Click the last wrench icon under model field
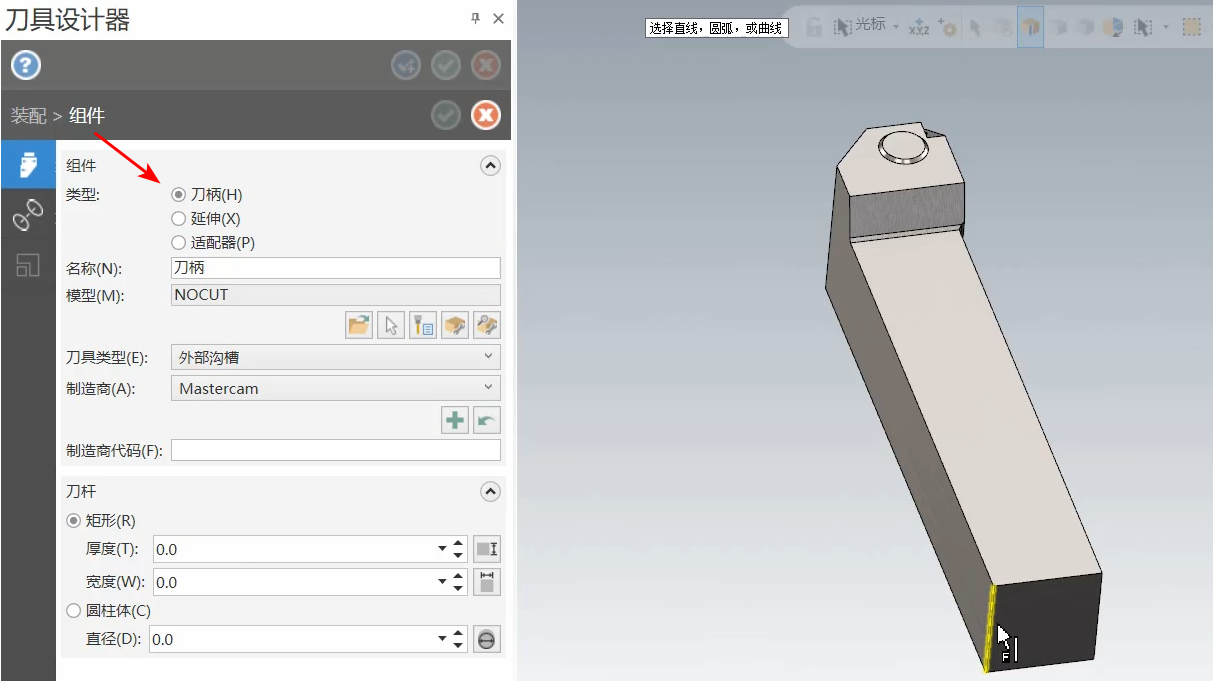The image size is (1213, 681). coord(487,325)
